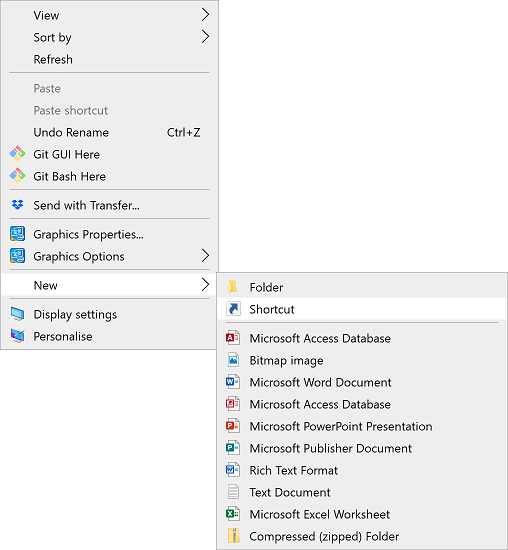
Task: Create a Microsoft PowerPoint Presentation
Action: coord(362,426)
